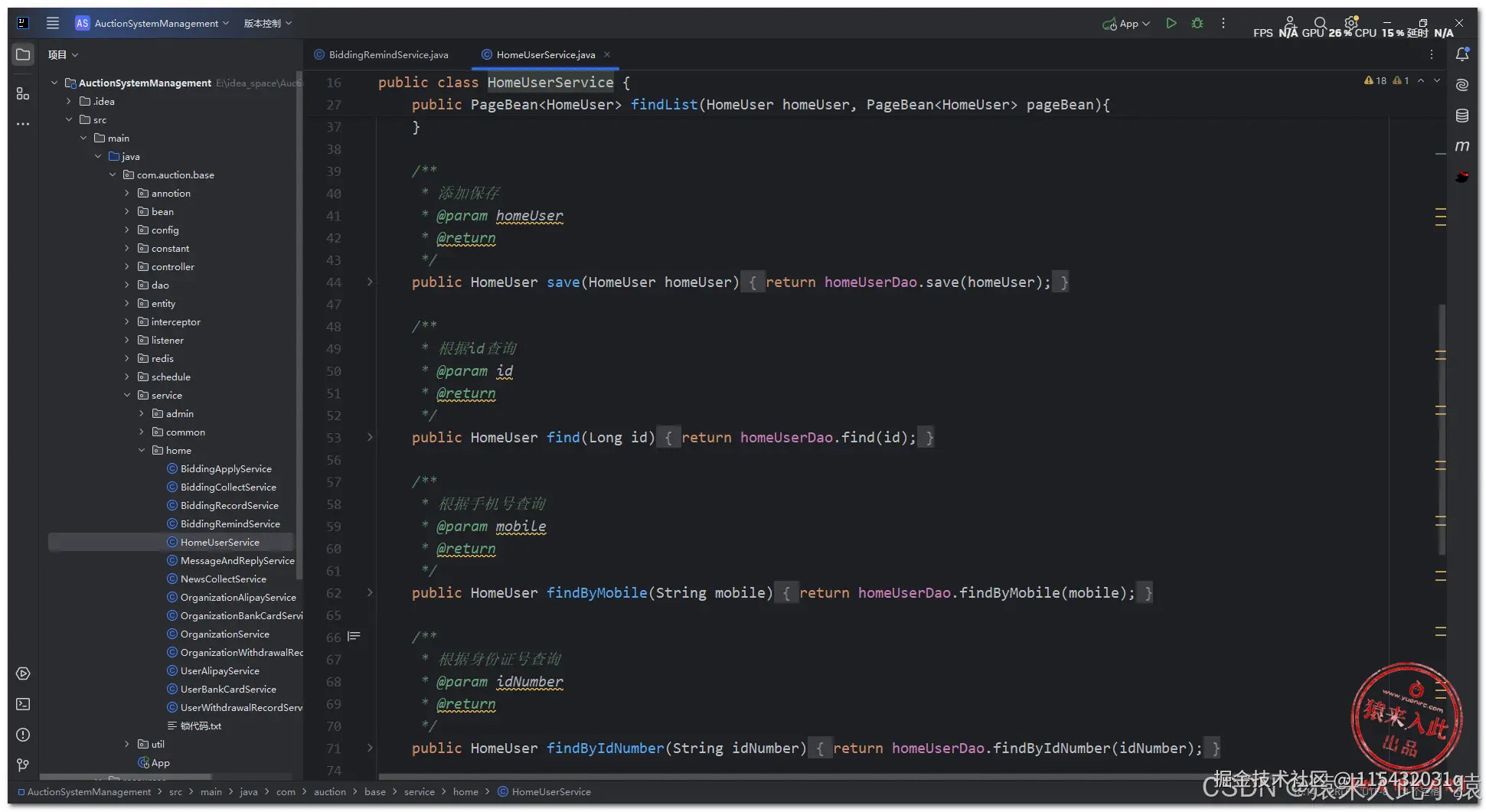Expand the folded findByMobile method body
The width and height of the screenshot is (1486, 812).
coord(370,592)
